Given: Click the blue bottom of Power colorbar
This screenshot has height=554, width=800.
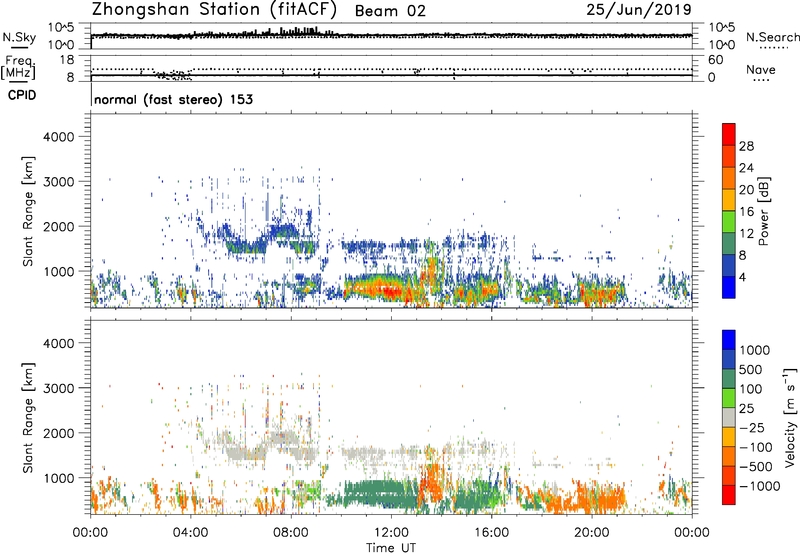Looking at the screenshot, I should [729, 287].
